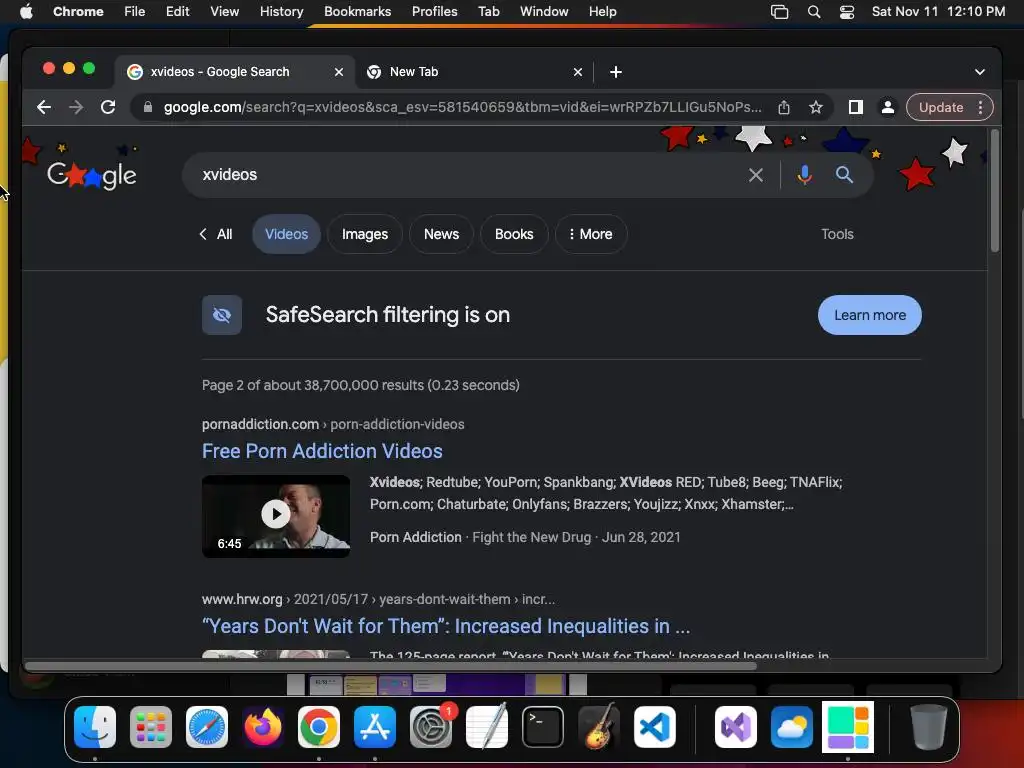The height and width of the screenshot is (768, 1024).
Task: Launch Visual Studio Code from the Dock
Action: (x=655, y=727)
